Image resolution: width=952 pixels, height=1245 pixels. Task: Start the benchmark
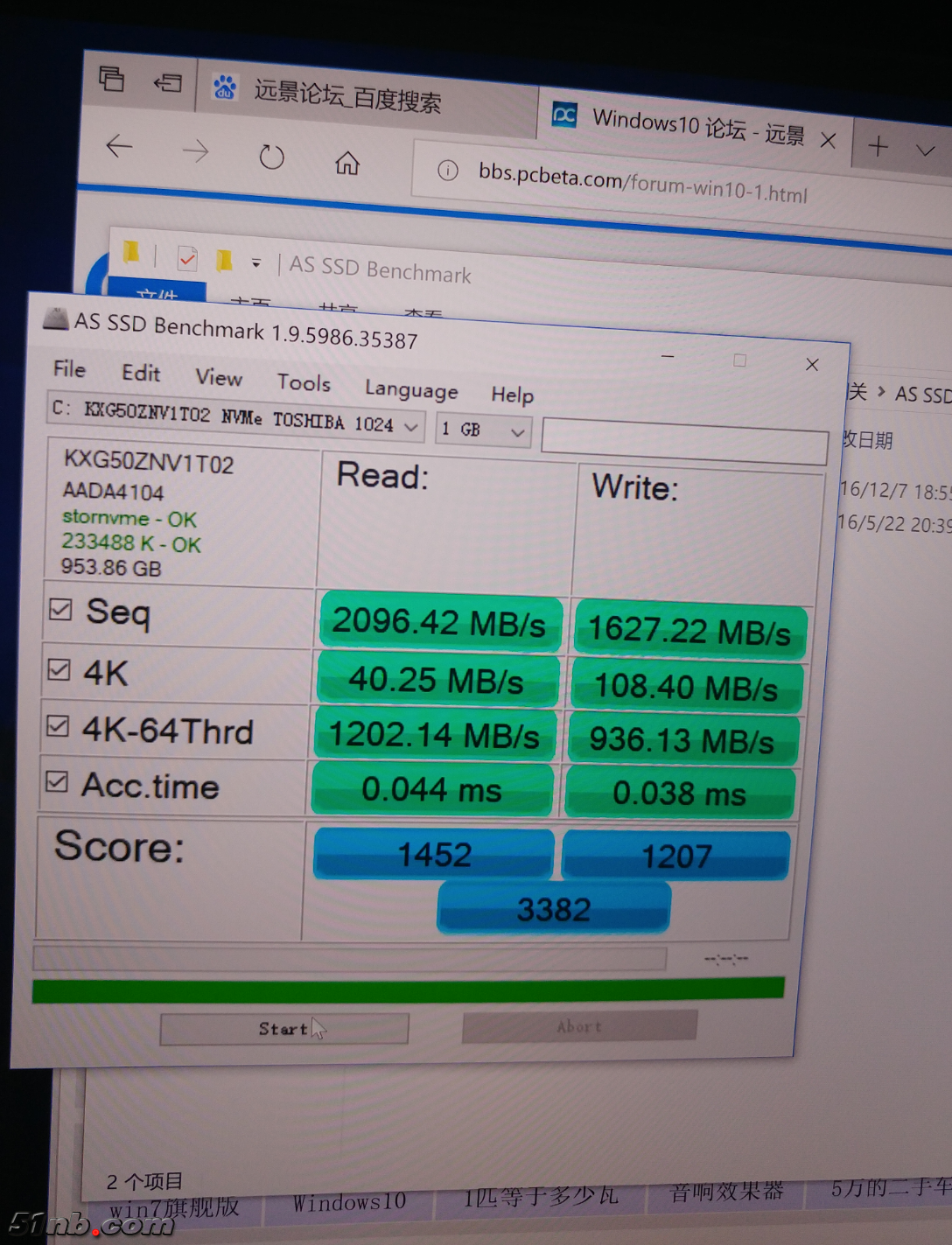coord(284,1029)
